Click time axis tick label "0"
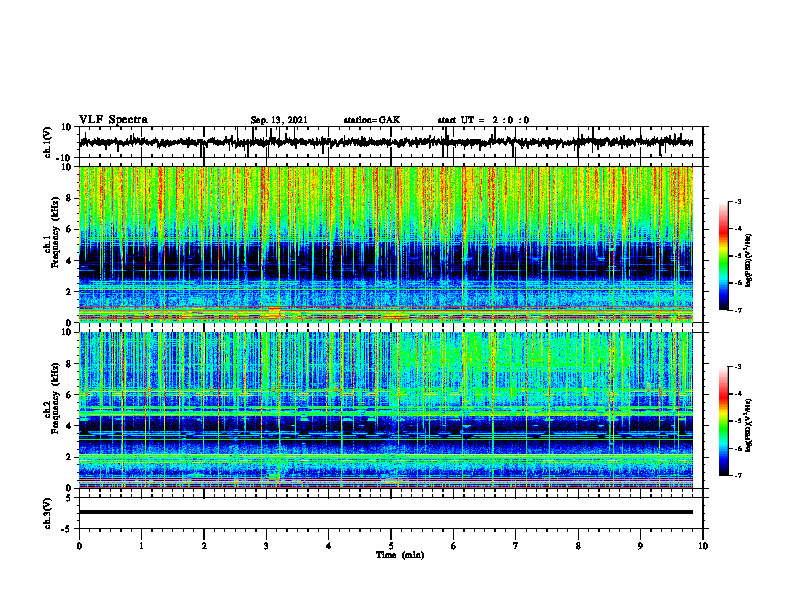 pyautogui.click(x=79, y=546)
